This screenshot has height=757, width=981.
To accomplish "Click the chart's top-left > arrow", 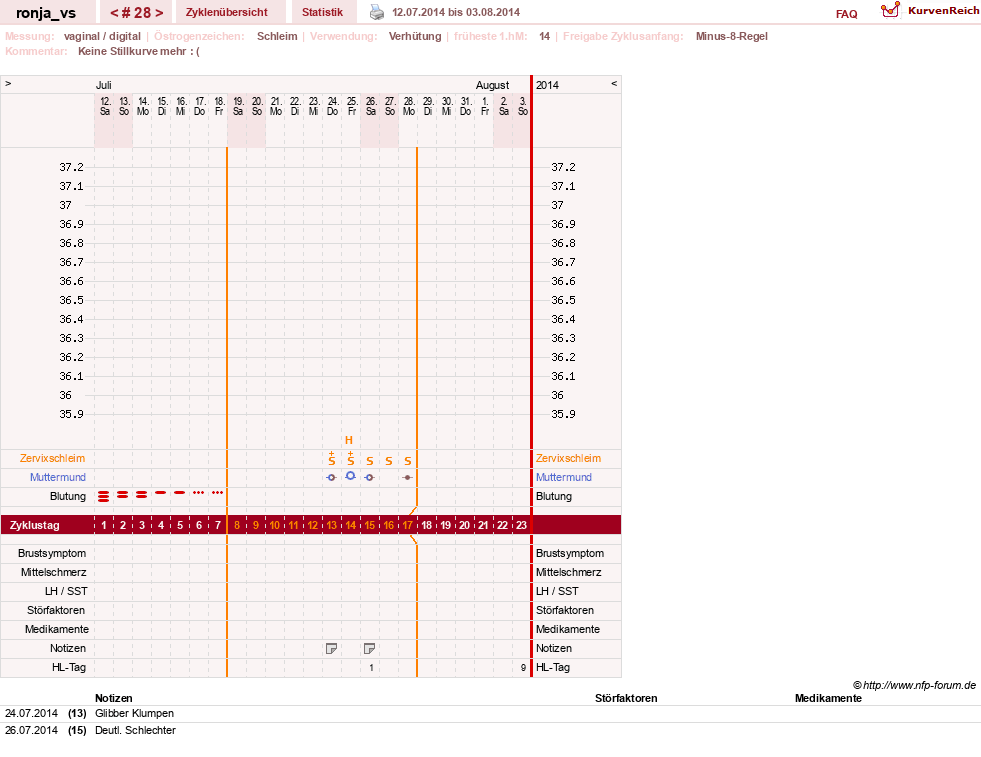I will click(x=8, y=83).
